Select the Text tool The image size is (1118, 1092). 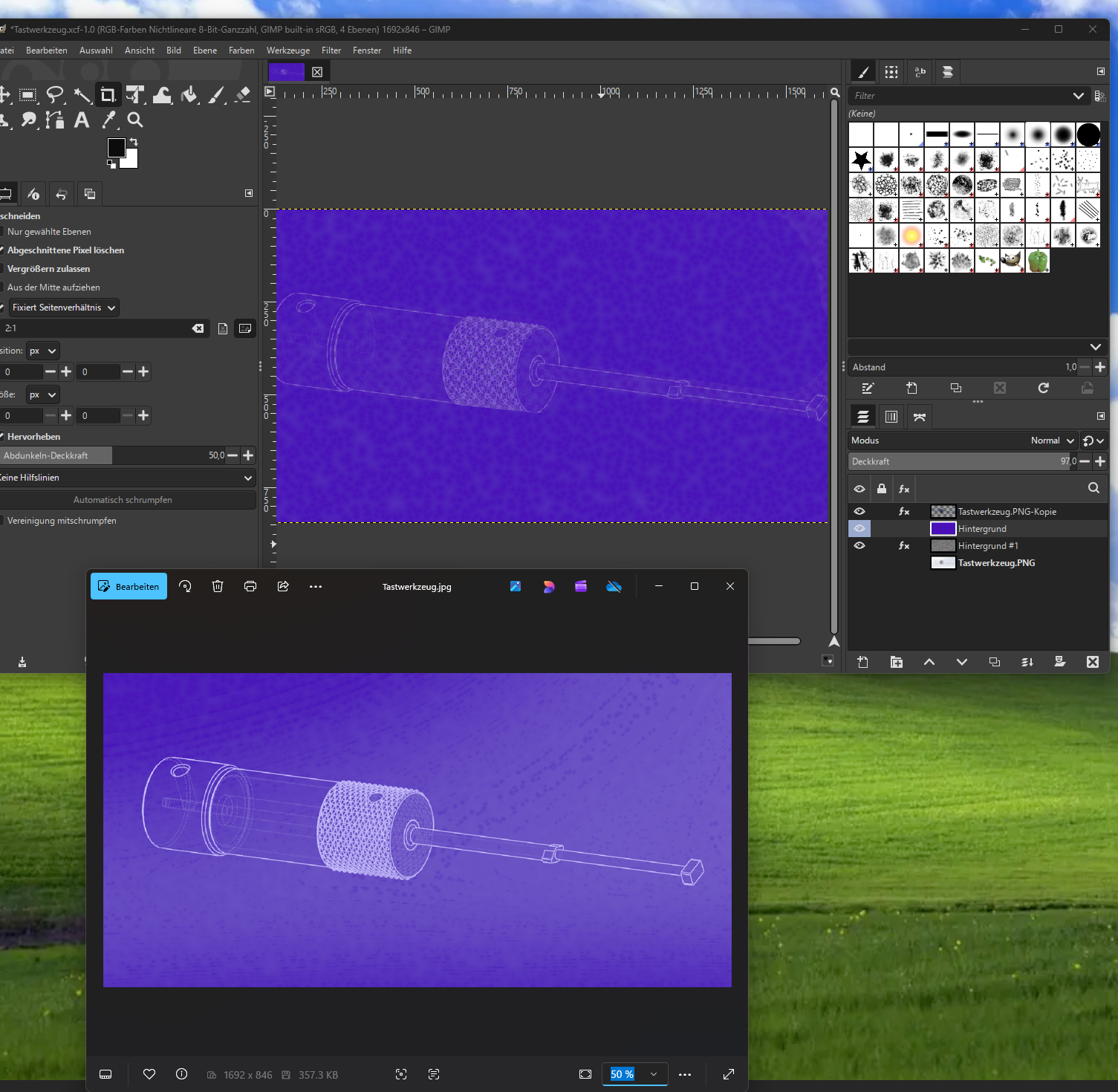(x=82, y=120)
